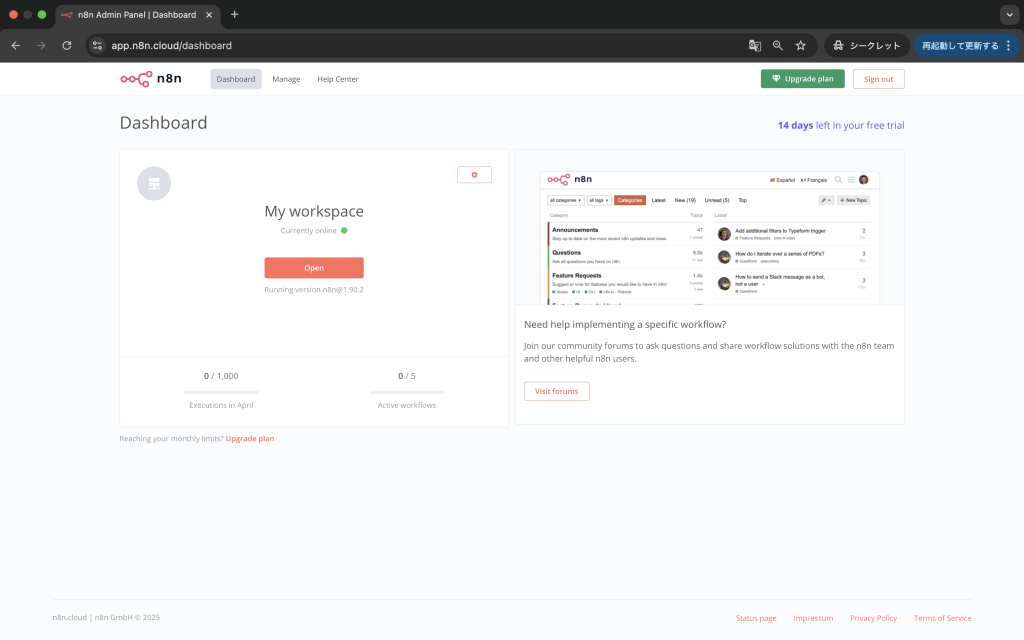Click the translate page icon
Image resolution: width=1024 pixels, height=640 pixels.
click(x=755, y=45)
